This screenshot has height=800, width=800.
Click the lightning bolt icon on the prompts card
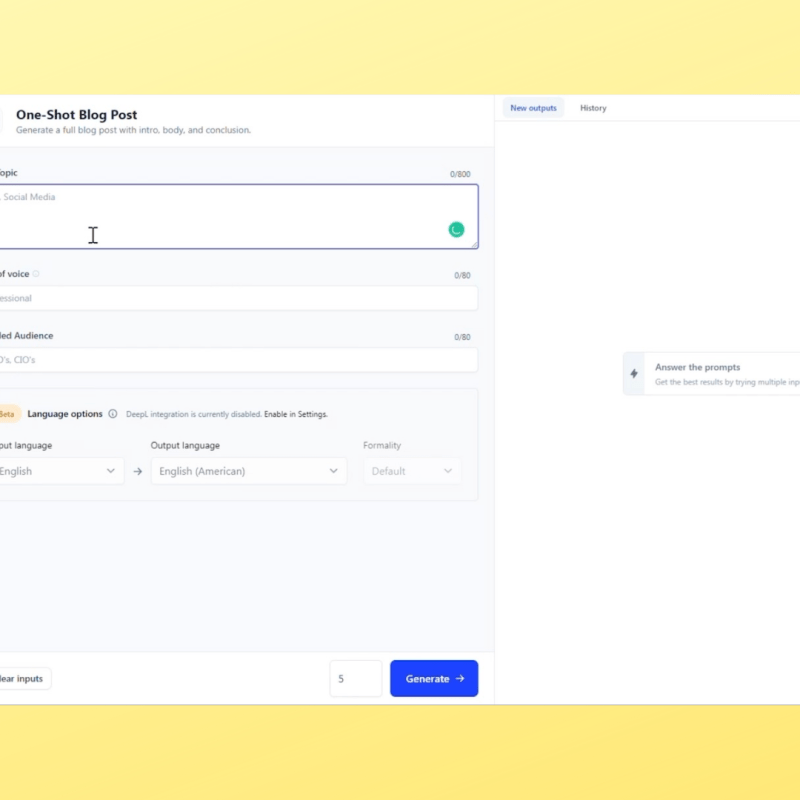pyautogui.click(x=634, y=372)
